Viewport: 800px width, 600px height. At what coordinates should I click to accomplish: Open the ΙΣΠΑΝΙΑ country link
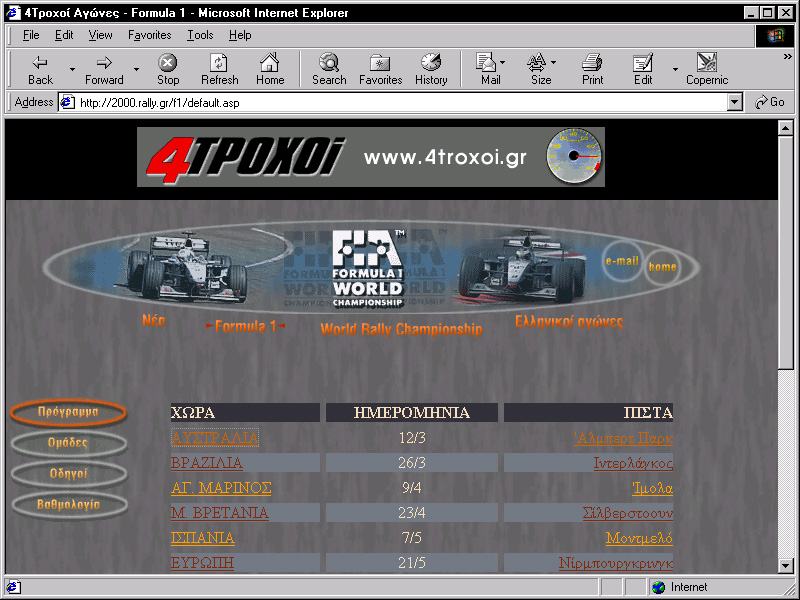203,538
